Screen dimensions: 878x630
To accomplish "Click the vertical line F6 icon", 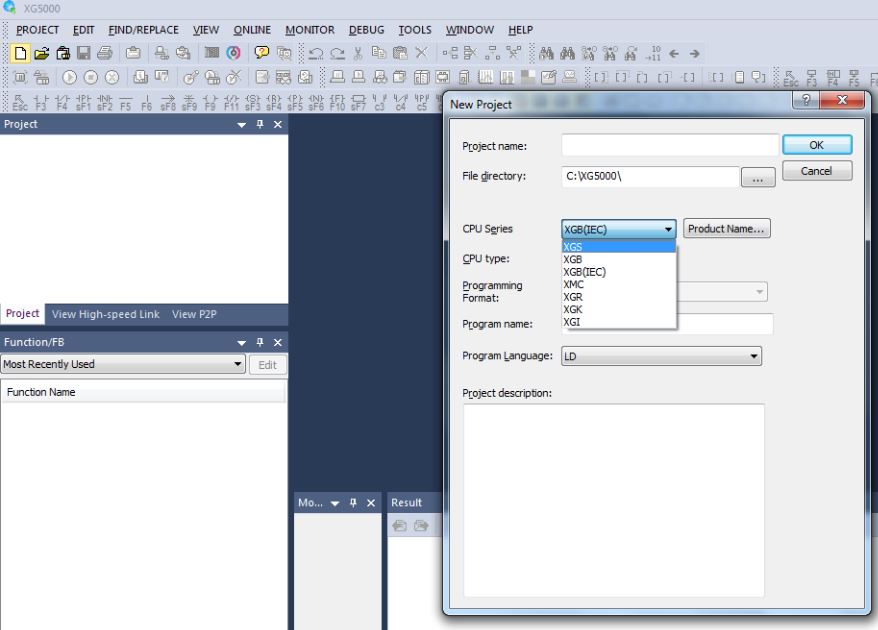I will [x=147, y=102].
